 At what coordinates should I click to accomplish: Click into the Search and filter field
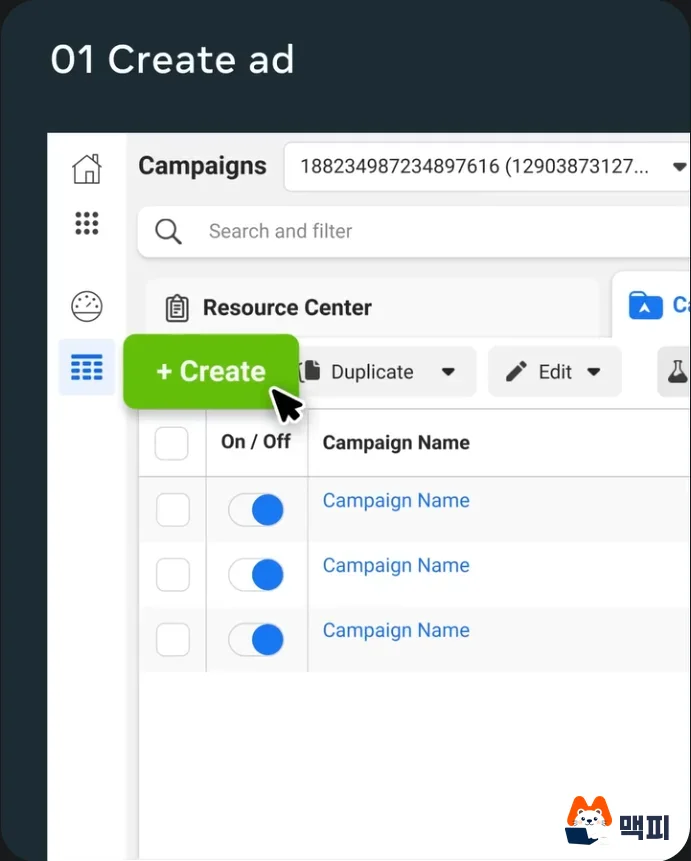point(414,232)
